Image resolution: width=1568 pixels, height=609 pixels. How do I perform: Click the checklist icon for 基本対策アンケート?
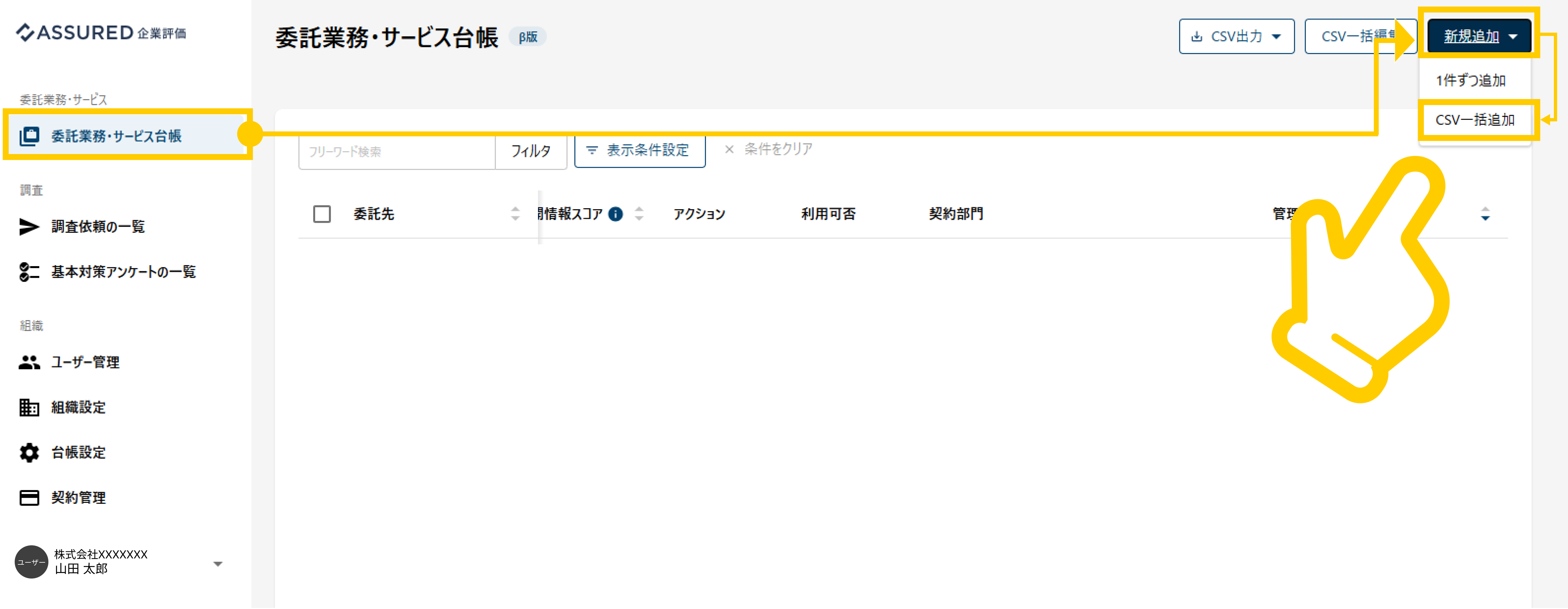coord(29,272)
